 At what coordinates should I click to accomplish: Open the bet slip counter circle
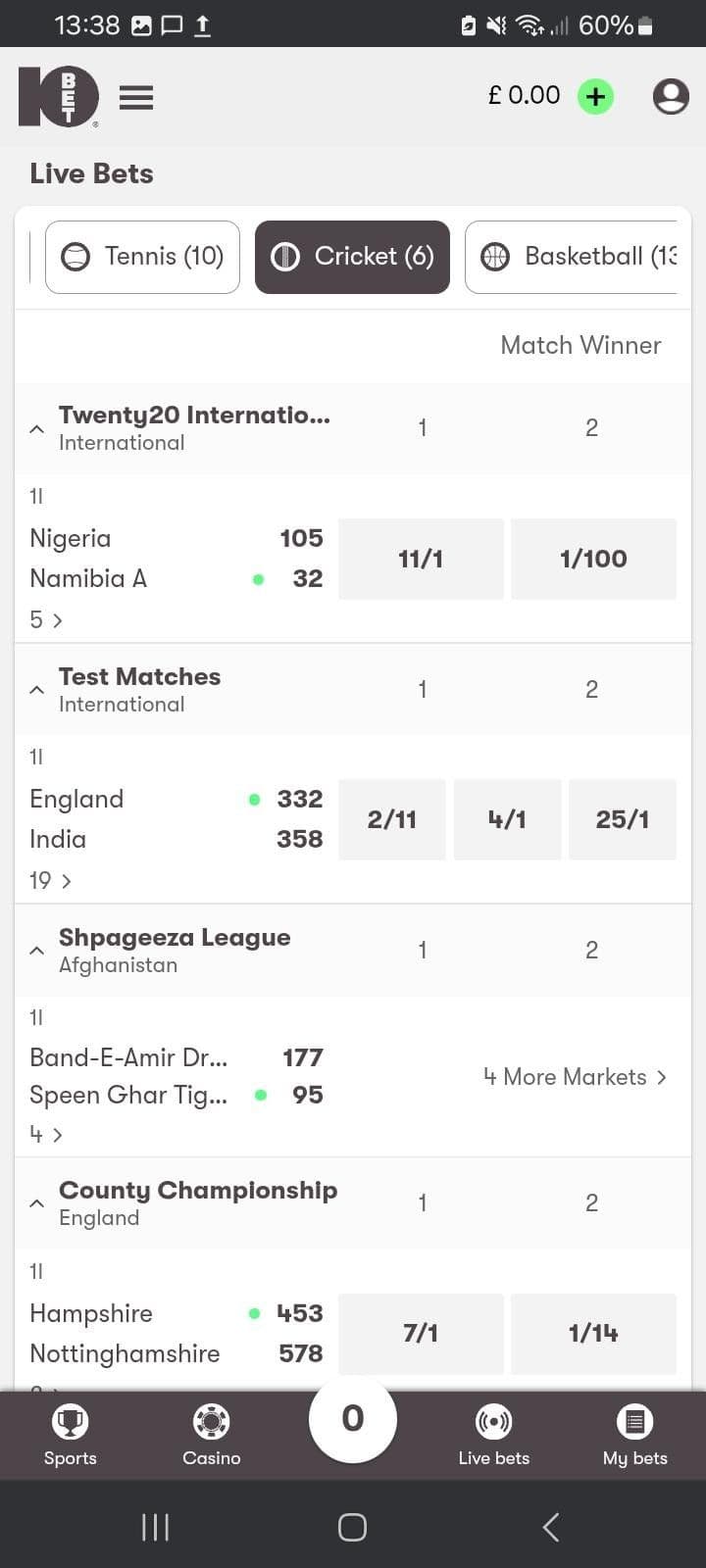point(353,1418)
